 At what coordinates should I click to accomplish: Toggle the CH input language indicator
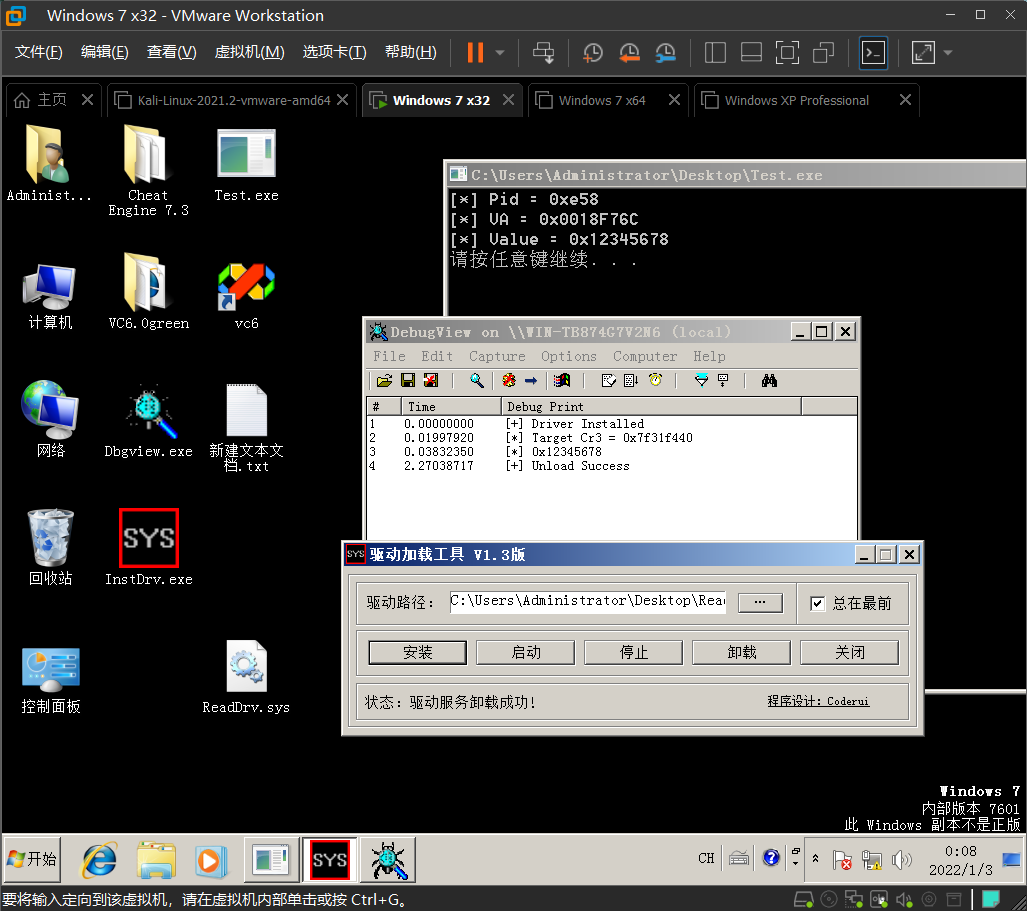click(705, 858)
